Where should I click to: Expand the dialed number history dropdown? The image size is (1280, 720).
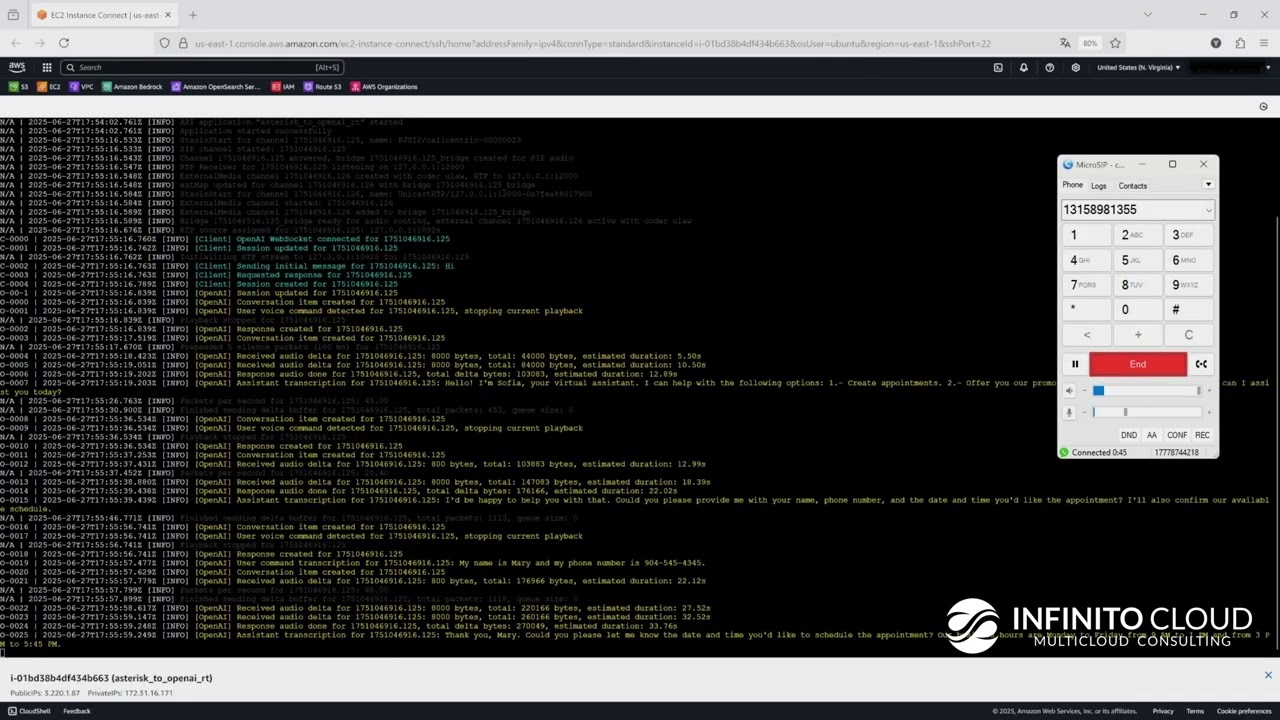[x=1208, y=210]
